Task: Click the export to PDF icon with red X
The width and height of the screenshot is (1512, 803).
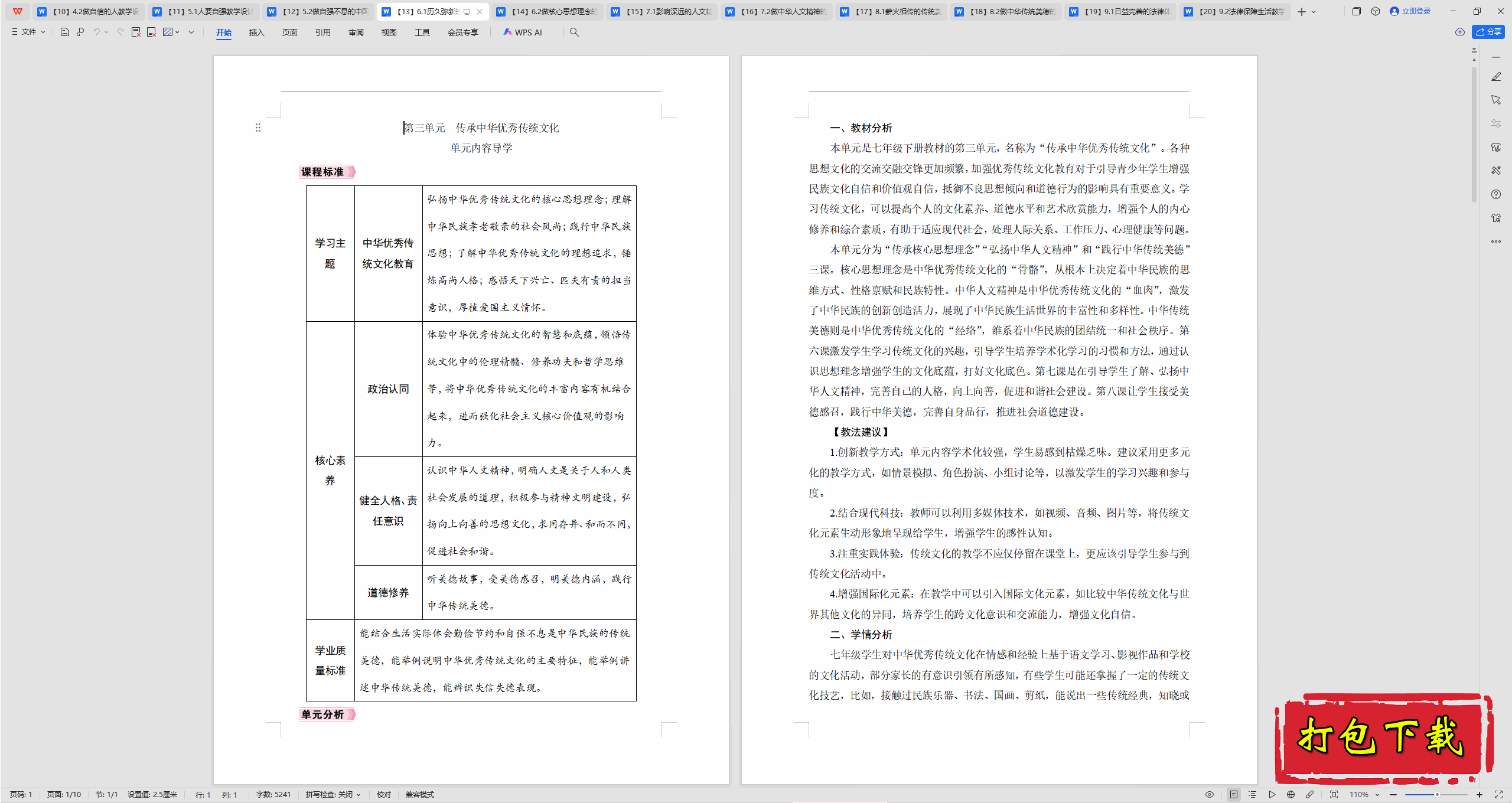Action: [x=136, y=32]
